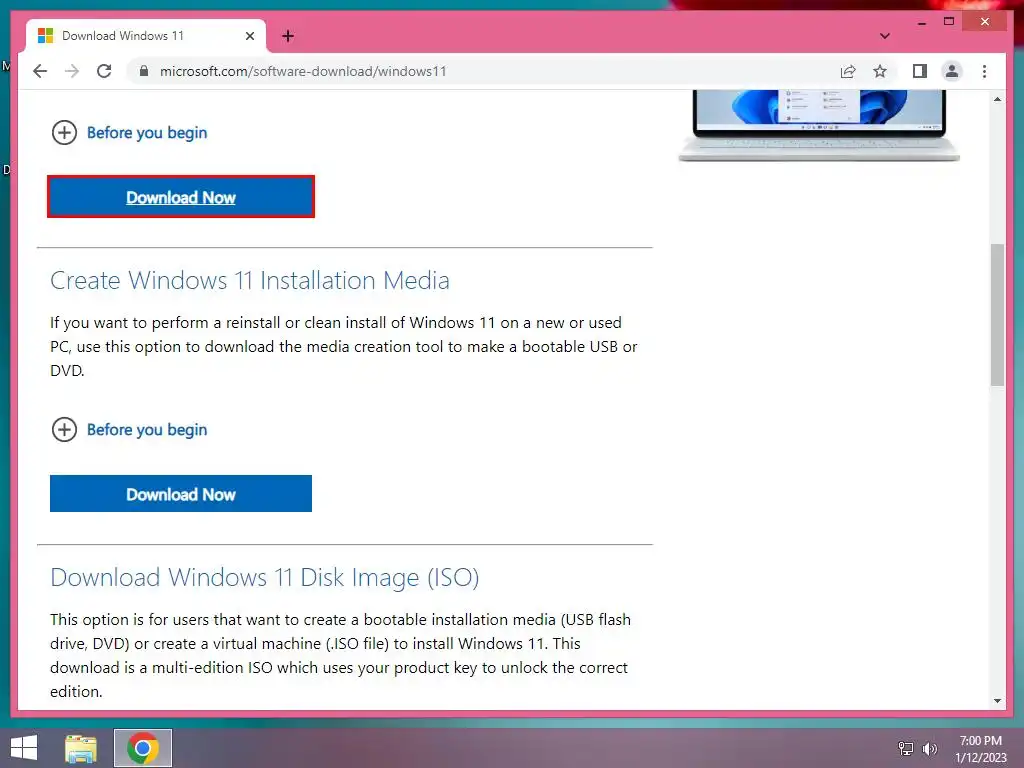Open the Chrome profile avatar
This screenshot has height=768, width=1024.
pos(952,71)
